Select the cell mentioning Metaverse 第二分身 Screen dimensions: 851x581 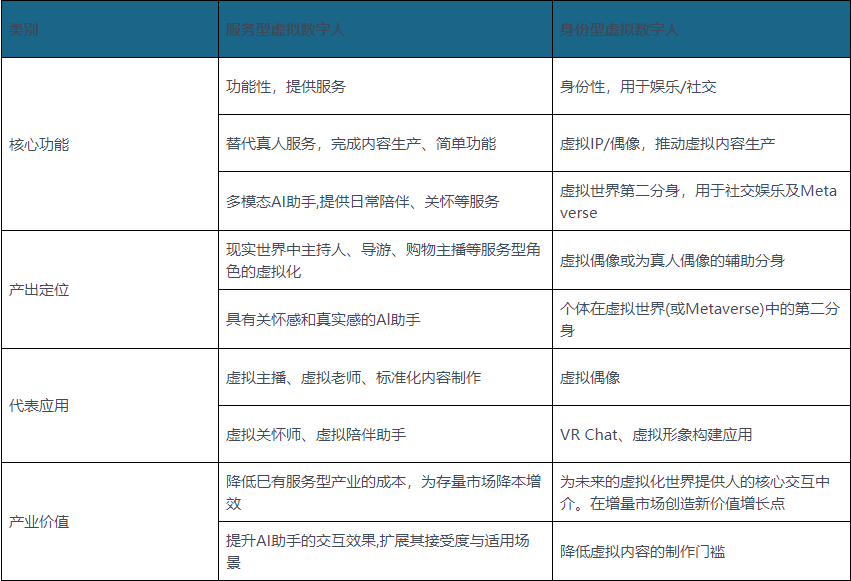700,198
